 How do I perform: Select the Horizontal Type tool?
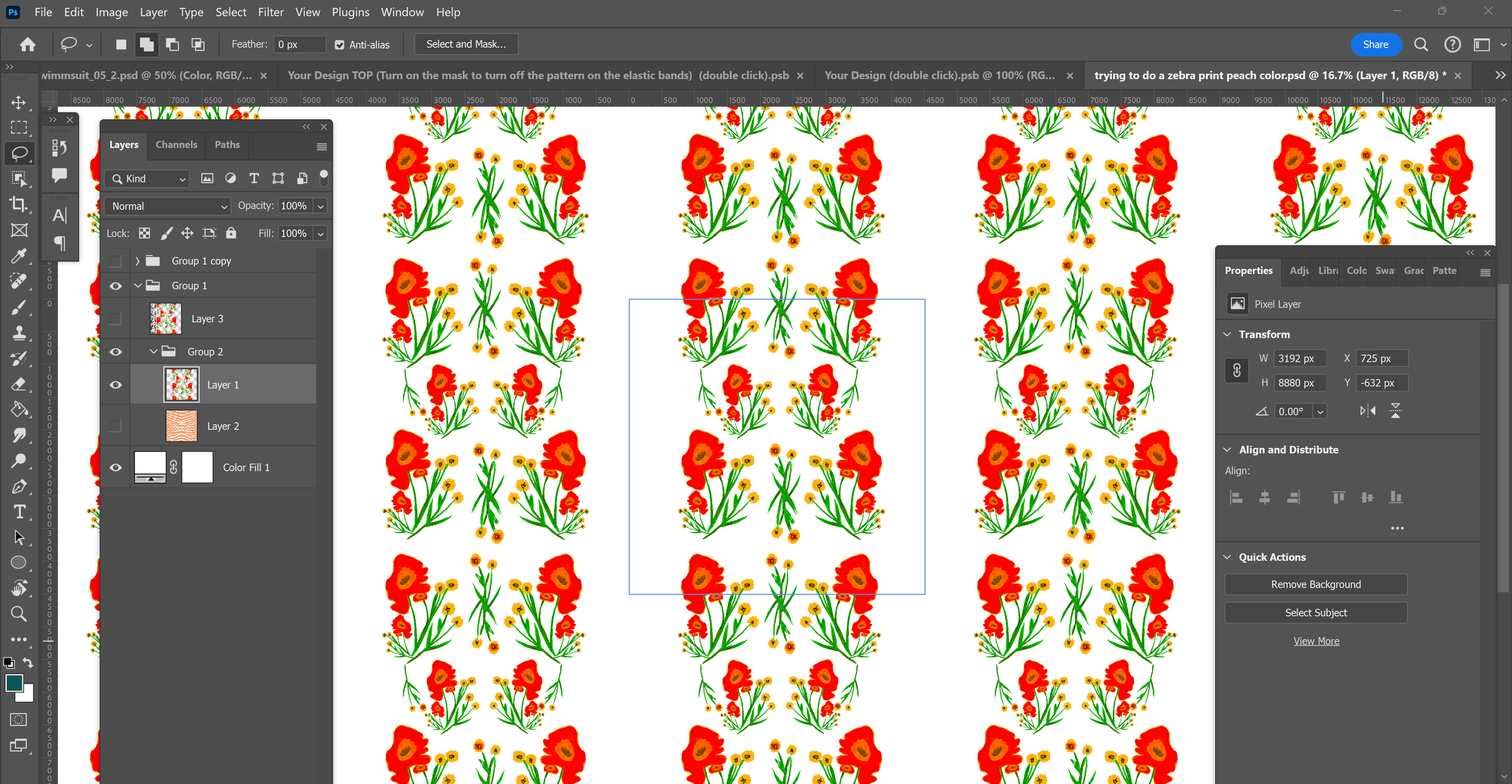pos(19,512)
